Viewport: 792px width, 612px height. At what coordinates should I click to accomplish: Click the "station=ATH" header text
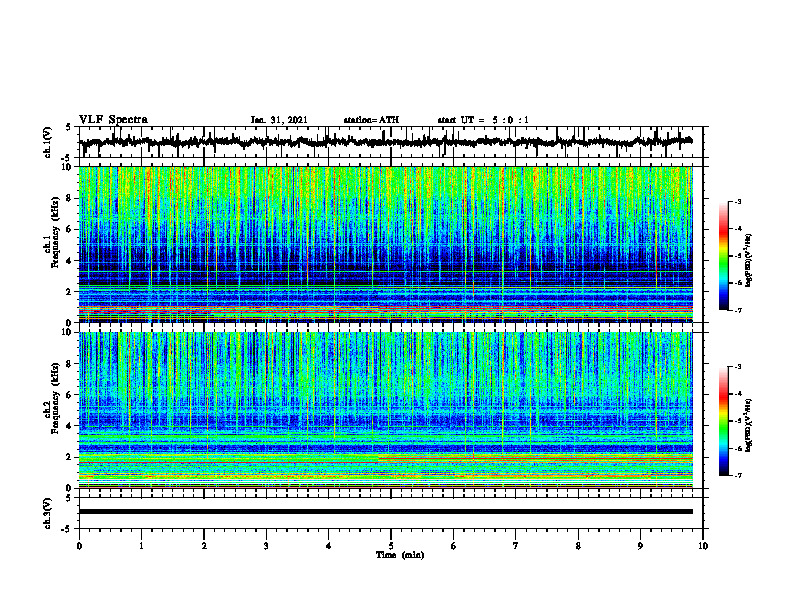click(371, 120)
